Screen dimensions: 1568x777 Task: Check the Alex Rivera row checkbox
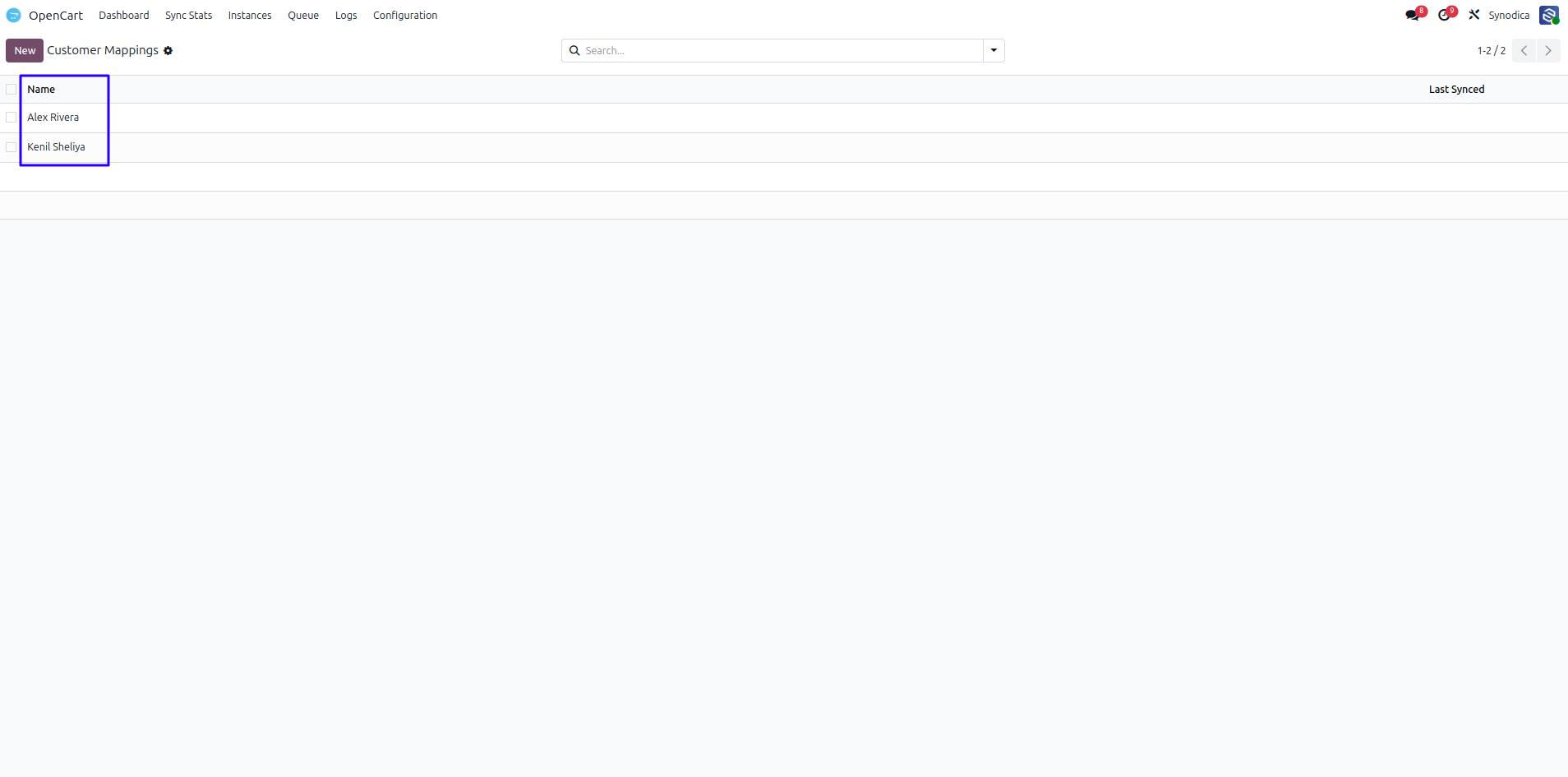pos(12,118)
